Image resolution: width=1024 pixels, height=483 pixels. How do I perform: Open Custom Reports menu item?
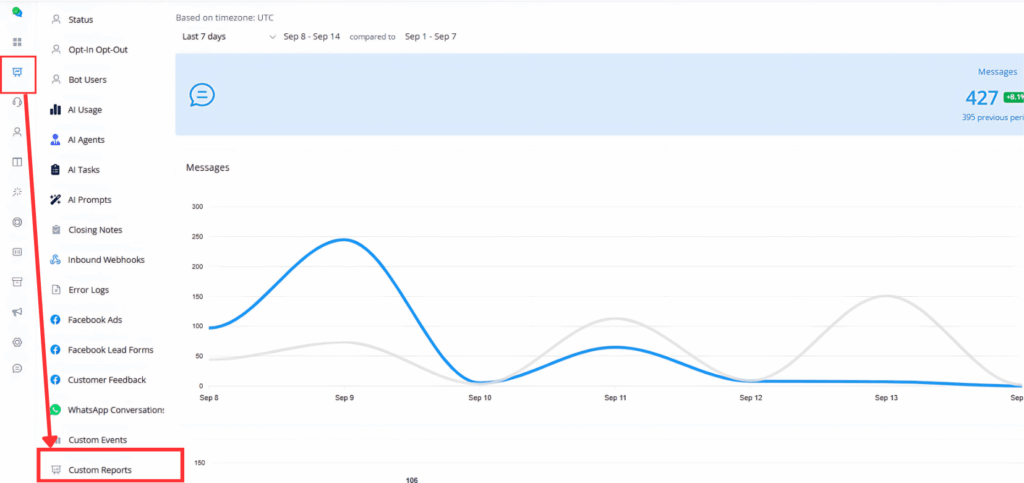point(100,469)
